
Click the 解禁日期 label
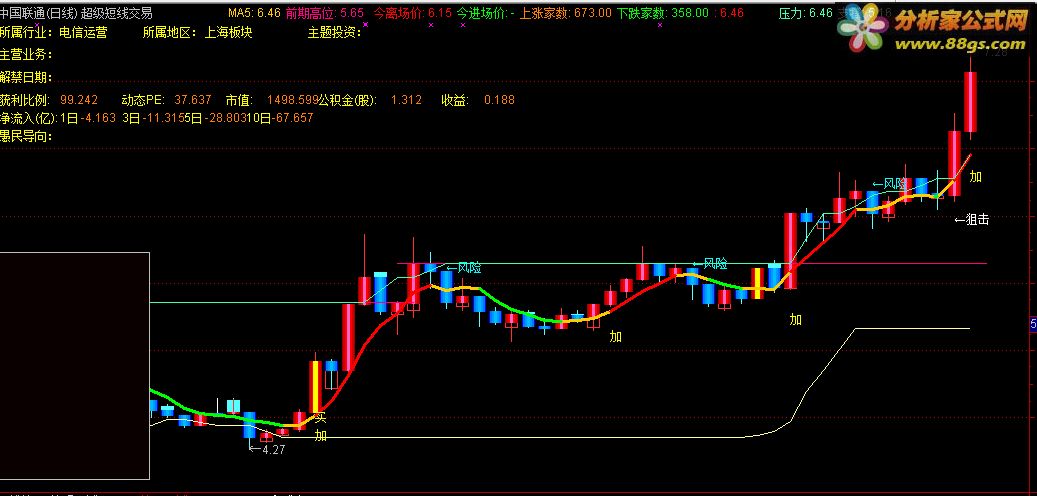click(25, 77)
